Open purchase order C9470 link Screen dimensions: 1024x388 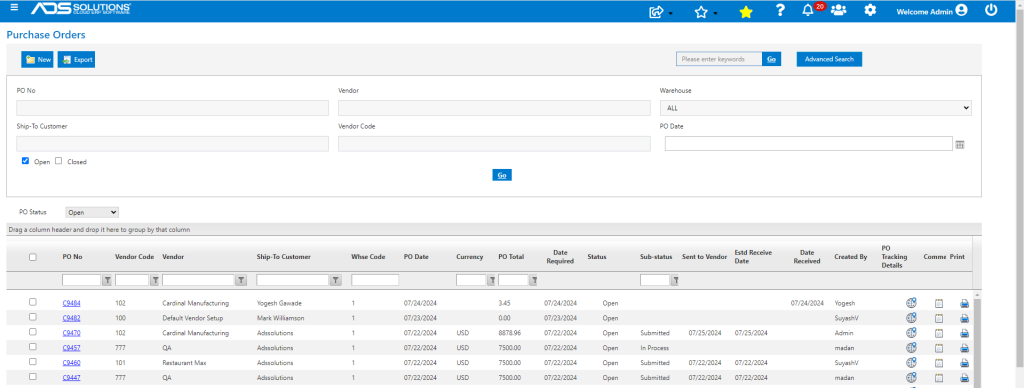71,333
